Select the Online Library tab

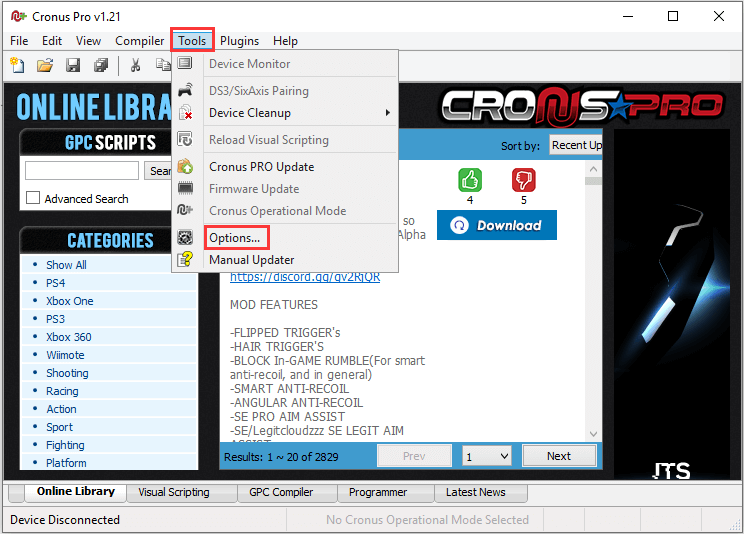[x=75, y=491]
